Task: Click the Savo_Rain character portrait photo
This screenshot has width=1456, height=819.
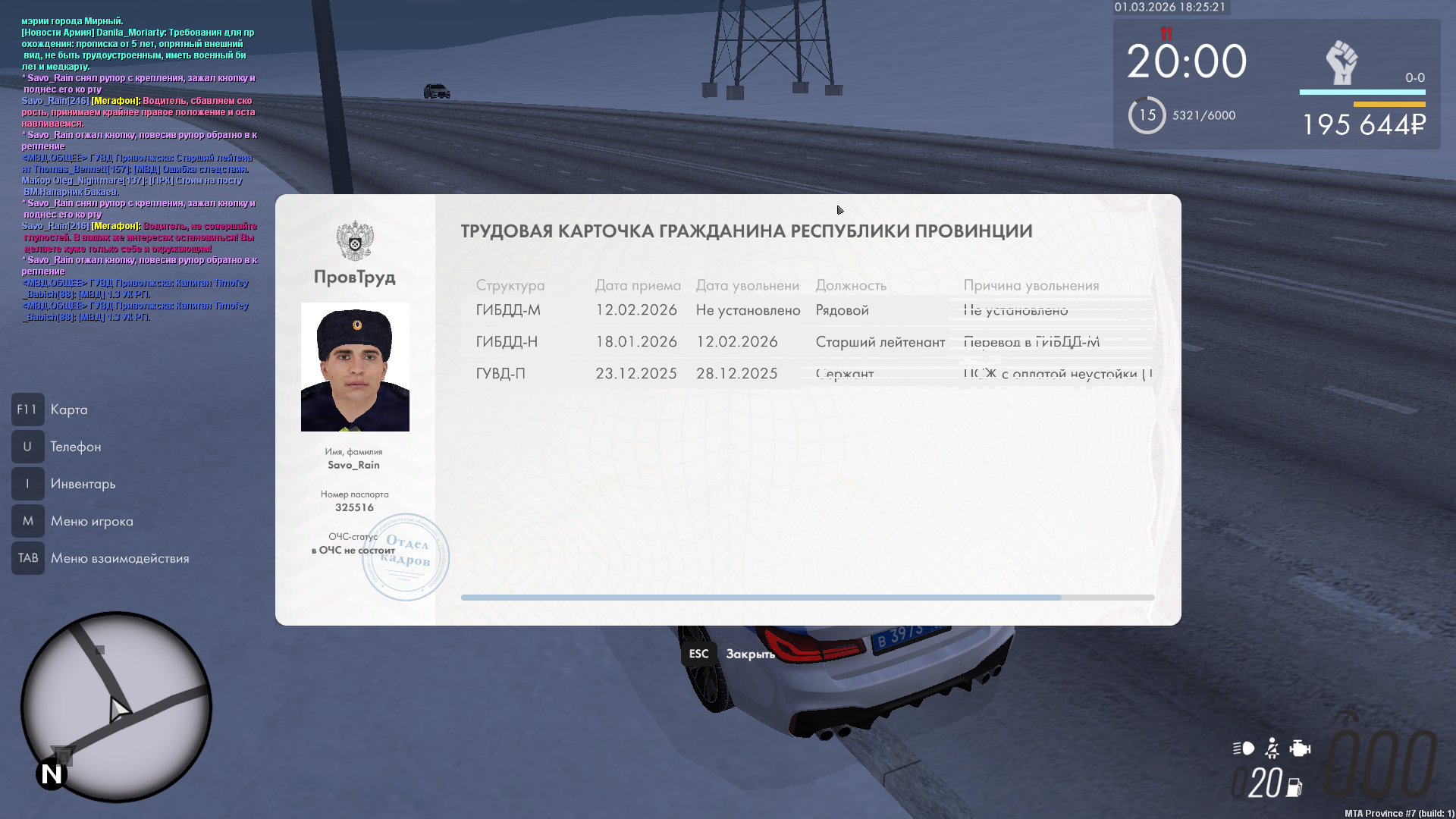Action: (x=355, y=367)
